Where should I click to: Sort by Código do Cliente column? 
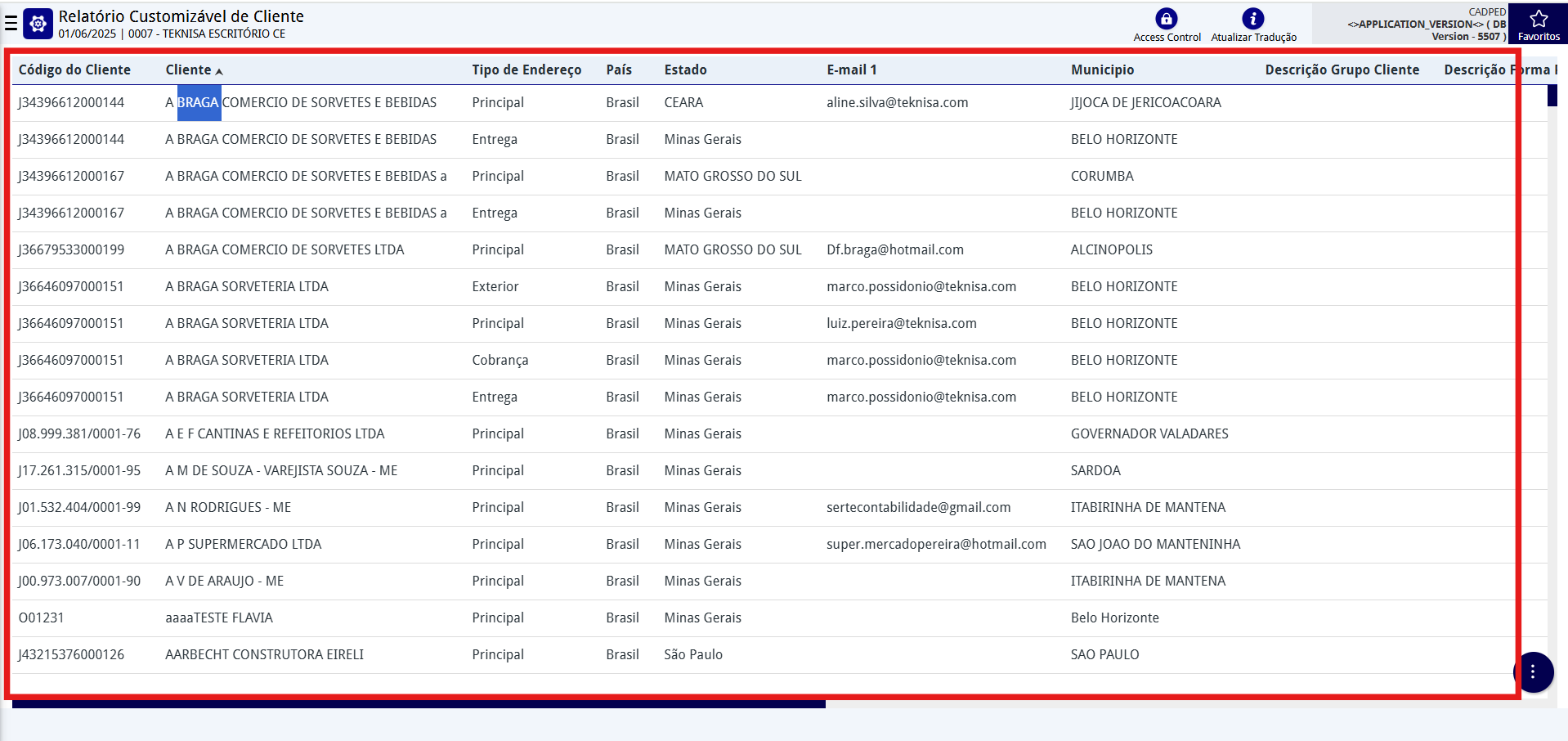[x=74, y=70]
